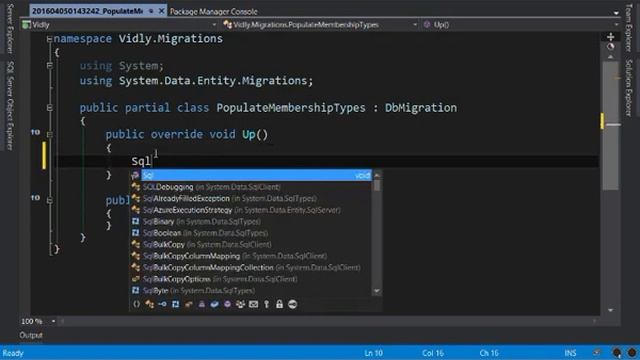The image size is (640, 360).
Task: Collapse the second public method block
Action: point(49,200)
